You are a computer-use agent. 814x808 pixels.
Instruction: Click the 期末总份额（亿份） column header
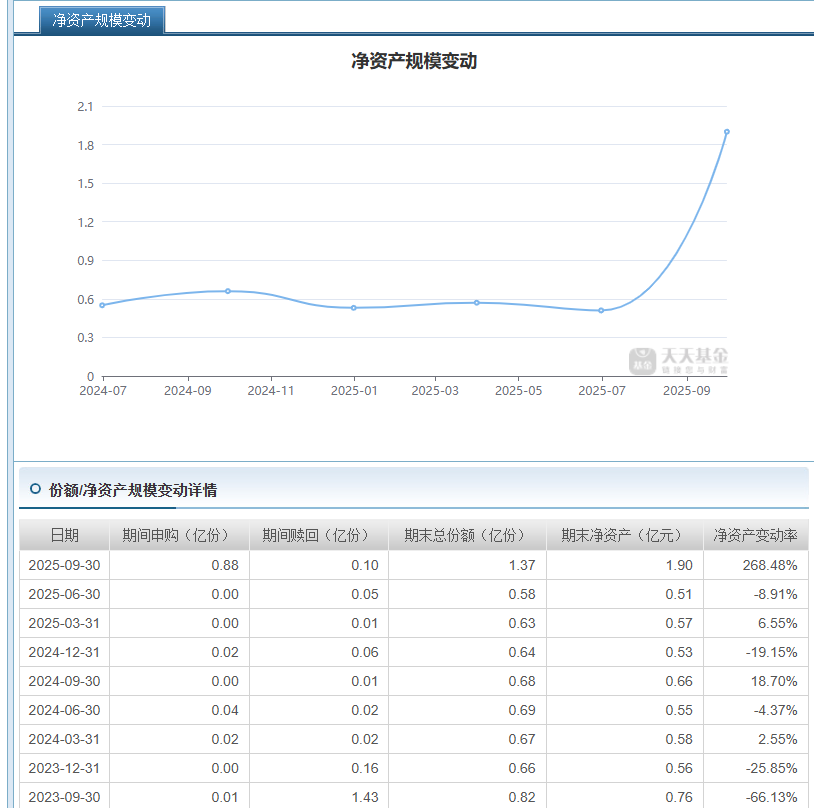click(467, 535)
